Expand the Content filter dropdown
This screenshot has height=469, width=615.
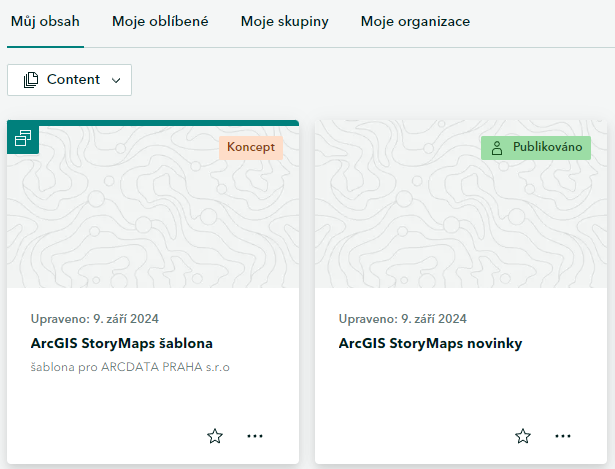69,80
